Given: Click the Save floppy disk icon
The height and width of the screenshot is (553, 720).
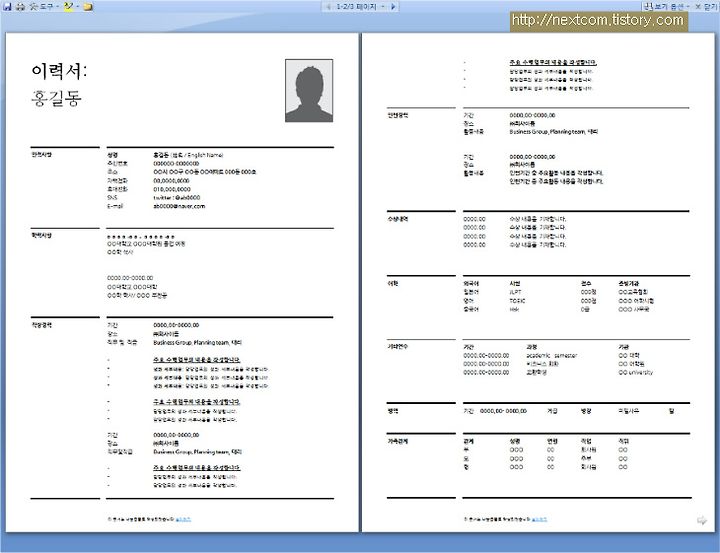Looking at the screenshot, I should point(7,6).
